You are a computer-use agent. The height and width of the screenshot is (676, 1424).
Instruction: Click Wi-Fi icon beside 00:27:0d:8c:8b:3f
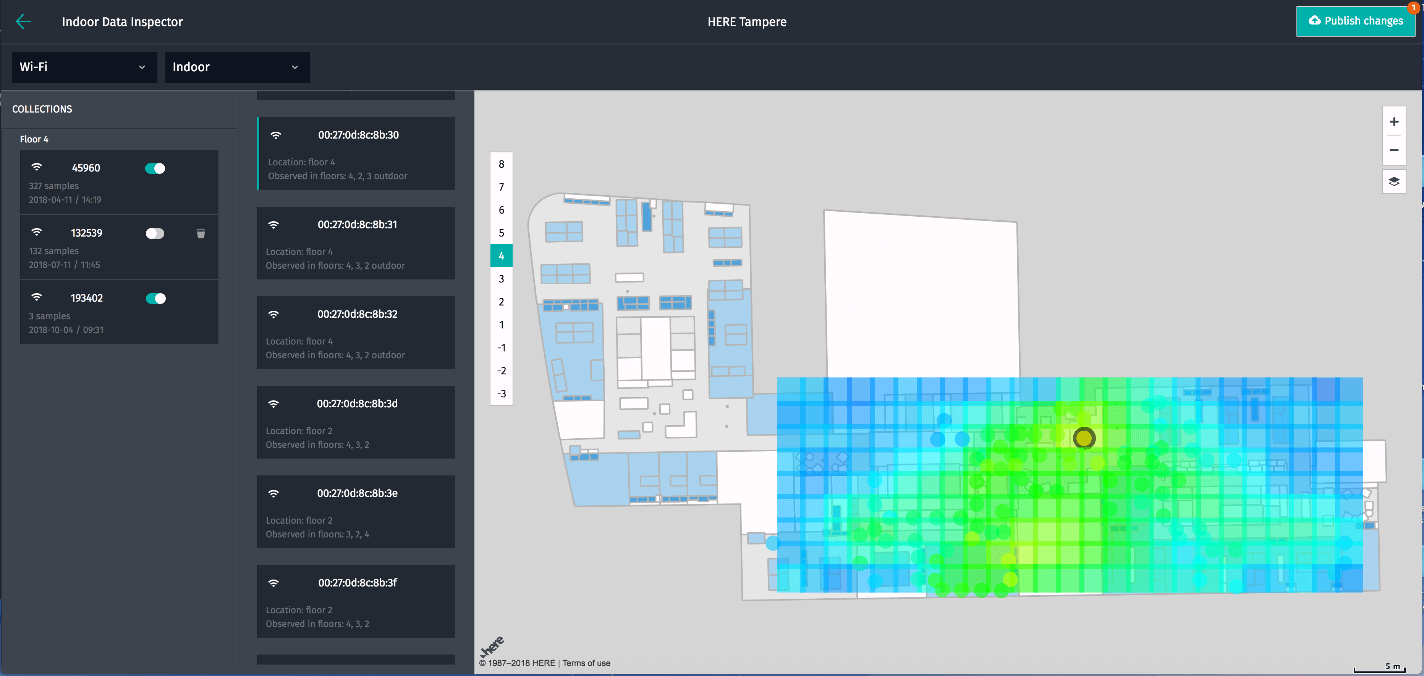275,583
